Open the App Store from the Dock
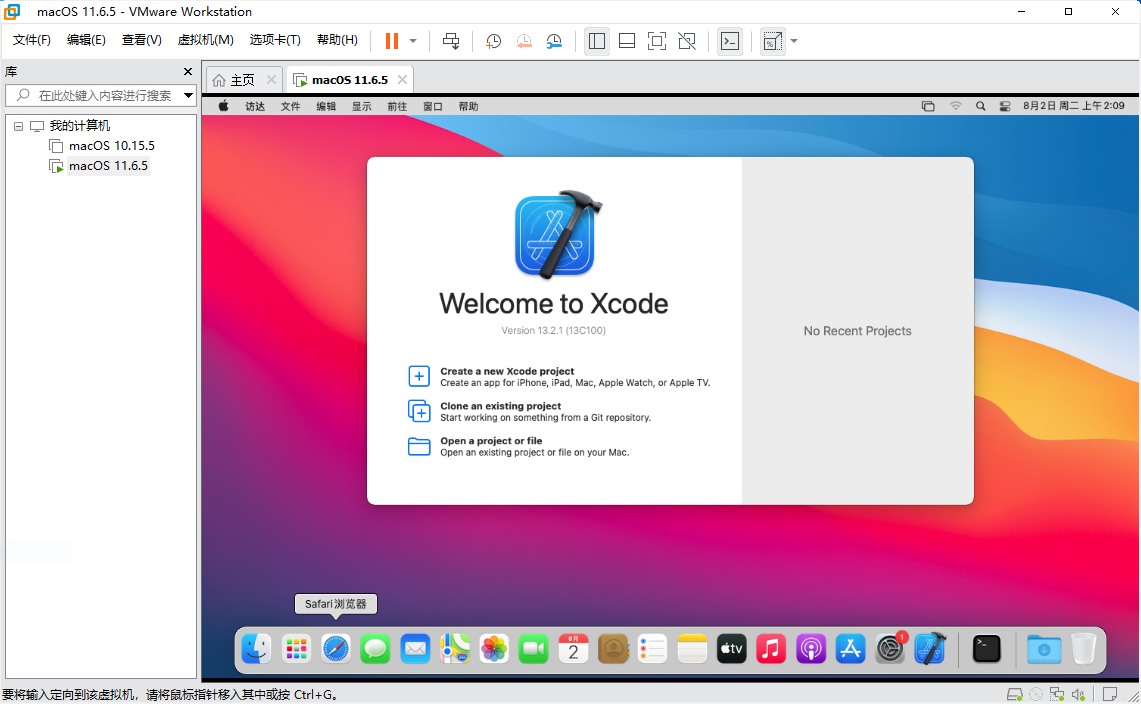The height and width of the screenshot is (704, 1141). click(x=850, y=649)
